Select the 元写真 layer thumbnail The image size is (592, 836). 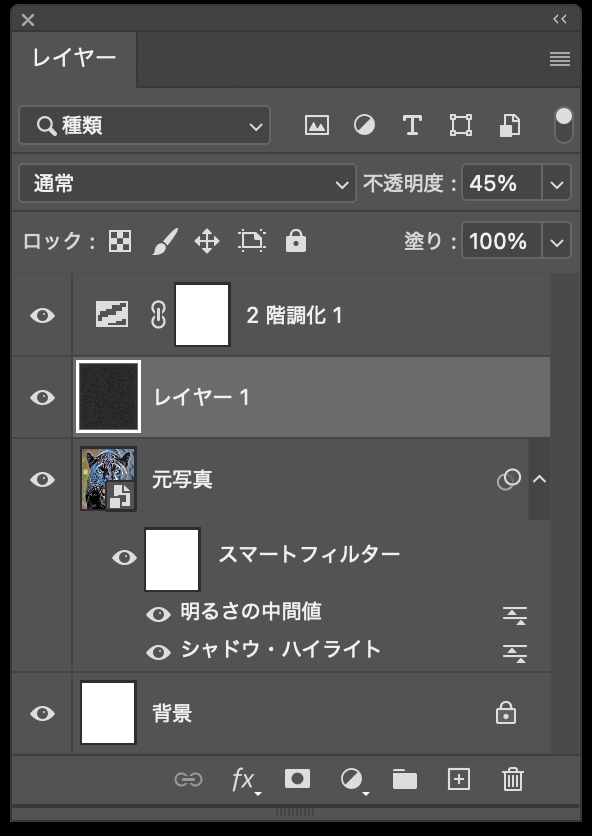click(108, 479)
